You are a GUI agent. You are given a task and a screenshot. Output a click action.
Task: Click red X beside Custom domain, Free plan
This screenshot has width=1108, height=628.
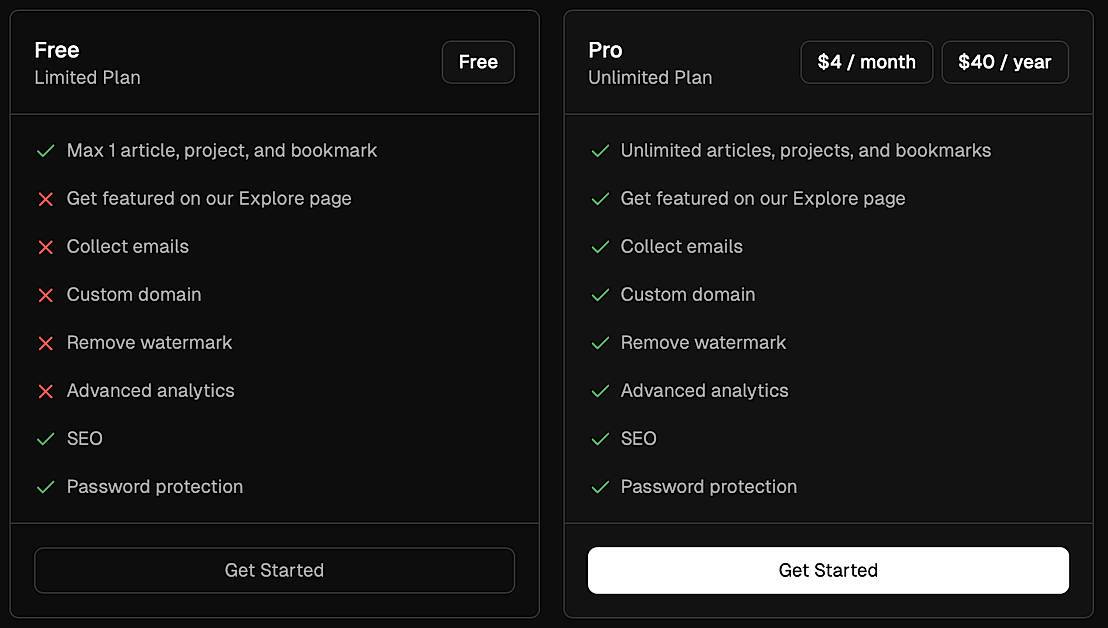(x=45, y=295)
